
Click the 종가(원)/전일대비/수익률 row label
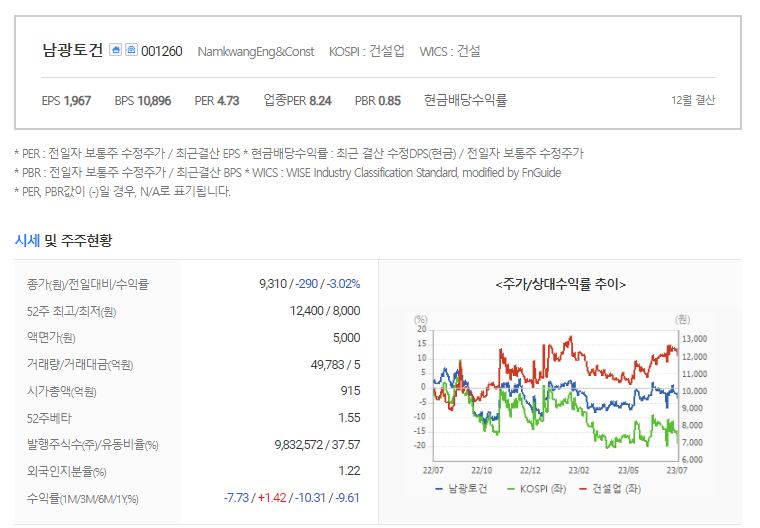(x=88, y=284)
